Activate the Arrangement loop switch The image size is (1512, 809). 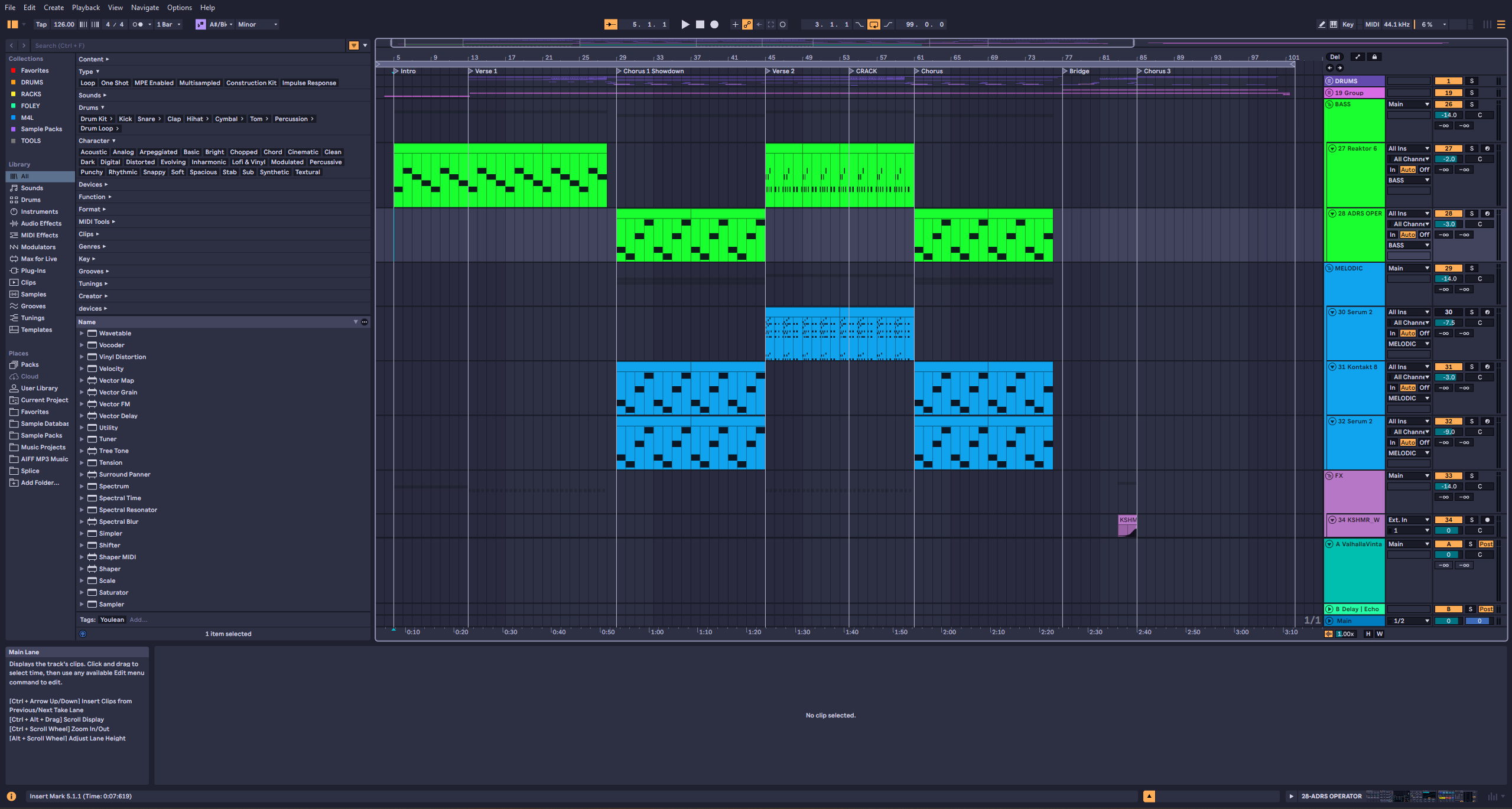(874, 24)
